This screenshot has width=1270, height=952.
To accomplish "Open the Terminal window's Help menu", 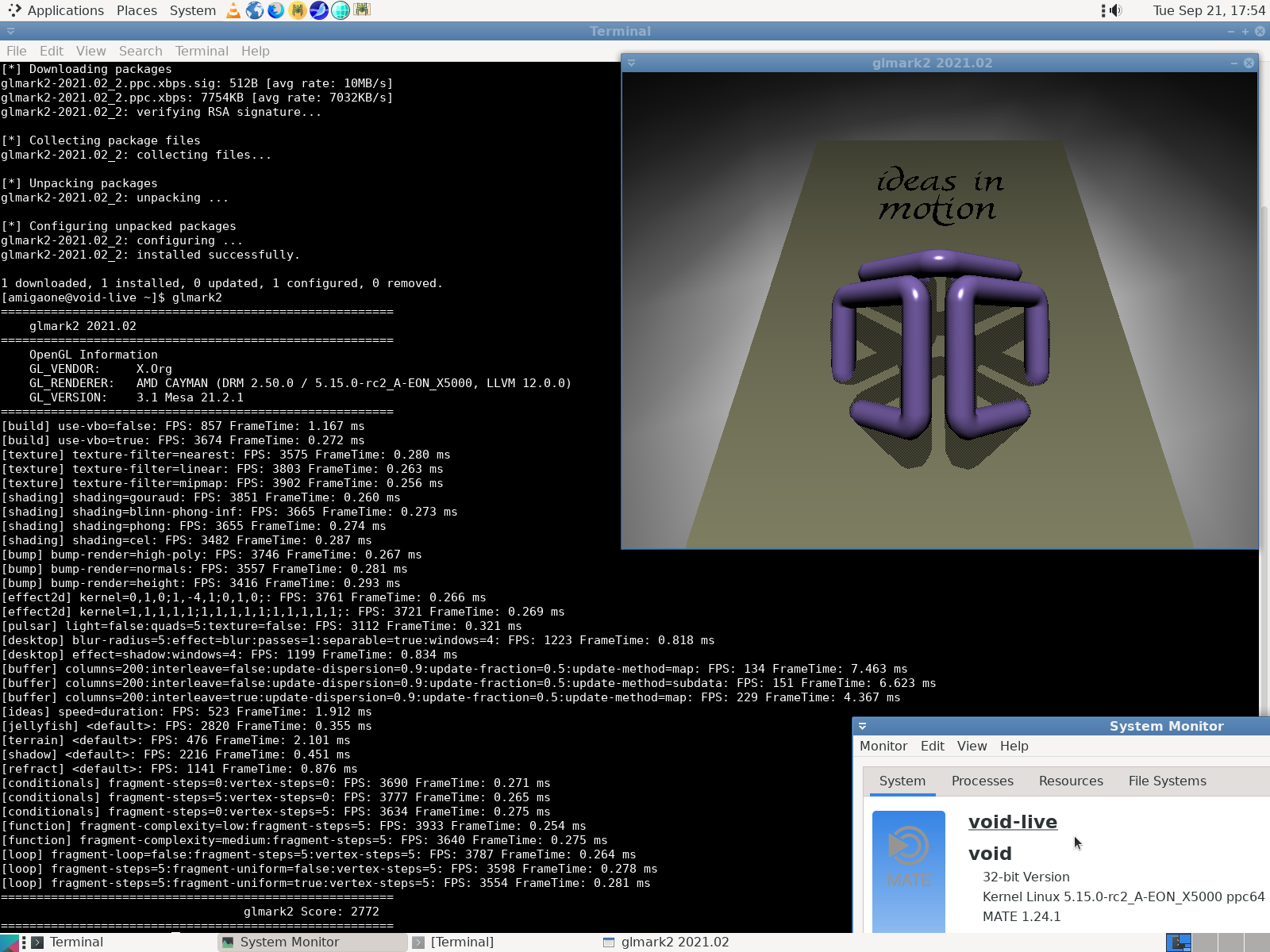I will [x=256, y=51].
